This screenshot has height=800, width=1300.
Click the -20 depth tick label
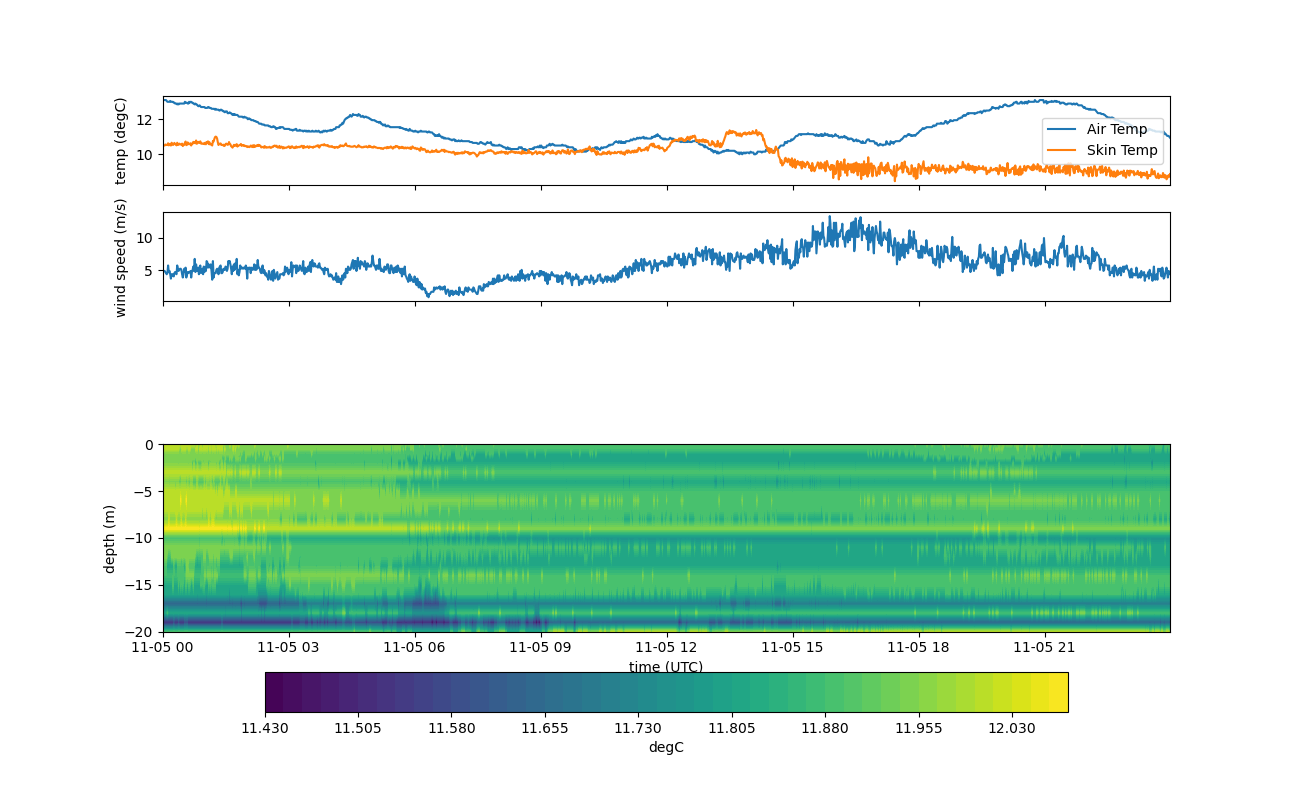[144, 632]
